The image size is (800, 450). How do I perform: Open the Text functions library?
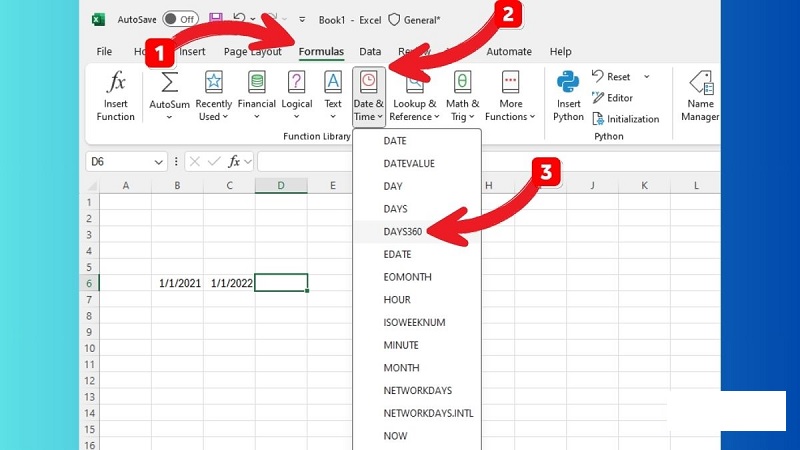pyautogui.click(x=333, y=95)
